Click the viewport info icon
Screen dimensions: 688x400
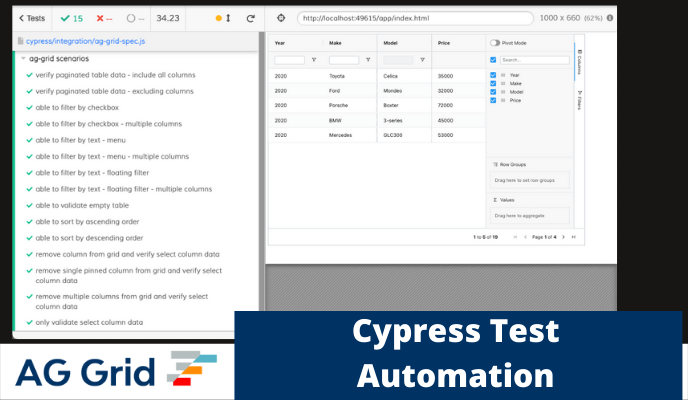click(x=609, y=18)
